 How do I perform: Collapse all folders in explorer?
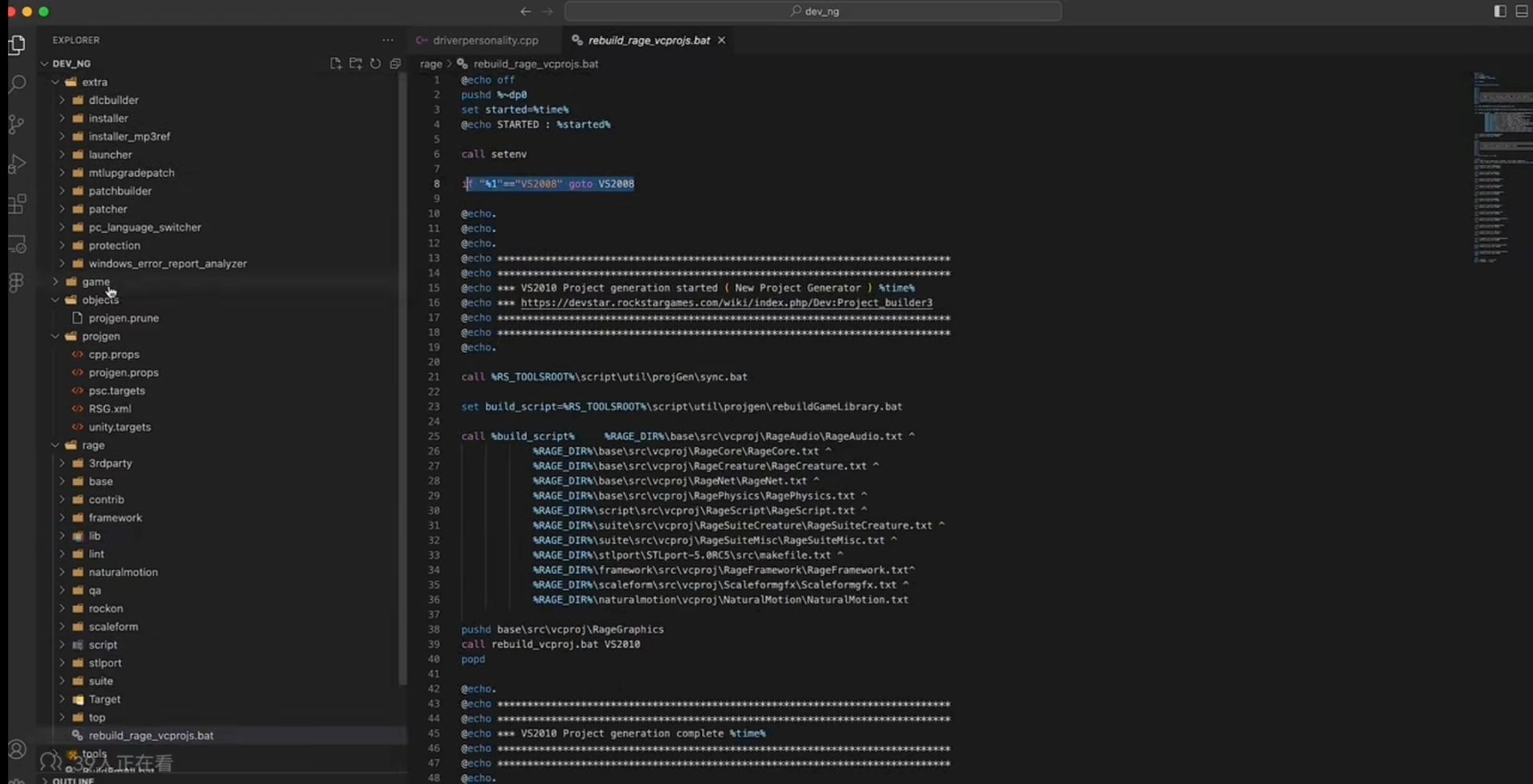395,63
